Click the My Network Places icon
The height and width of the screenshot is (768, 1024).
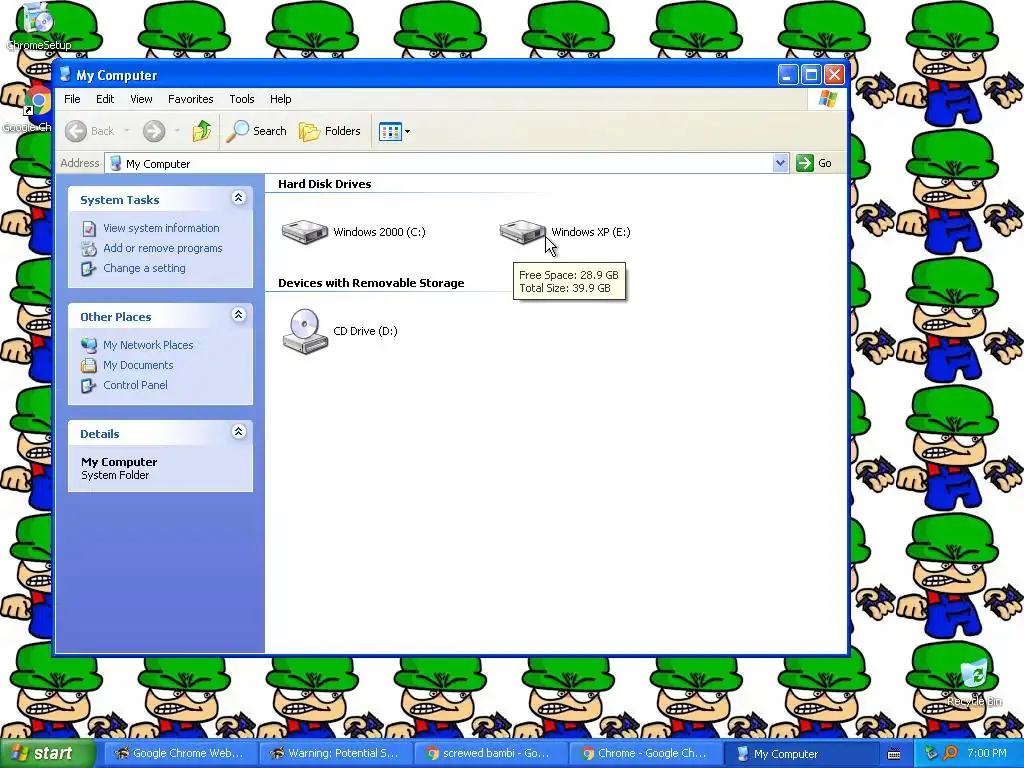point(89,345)
